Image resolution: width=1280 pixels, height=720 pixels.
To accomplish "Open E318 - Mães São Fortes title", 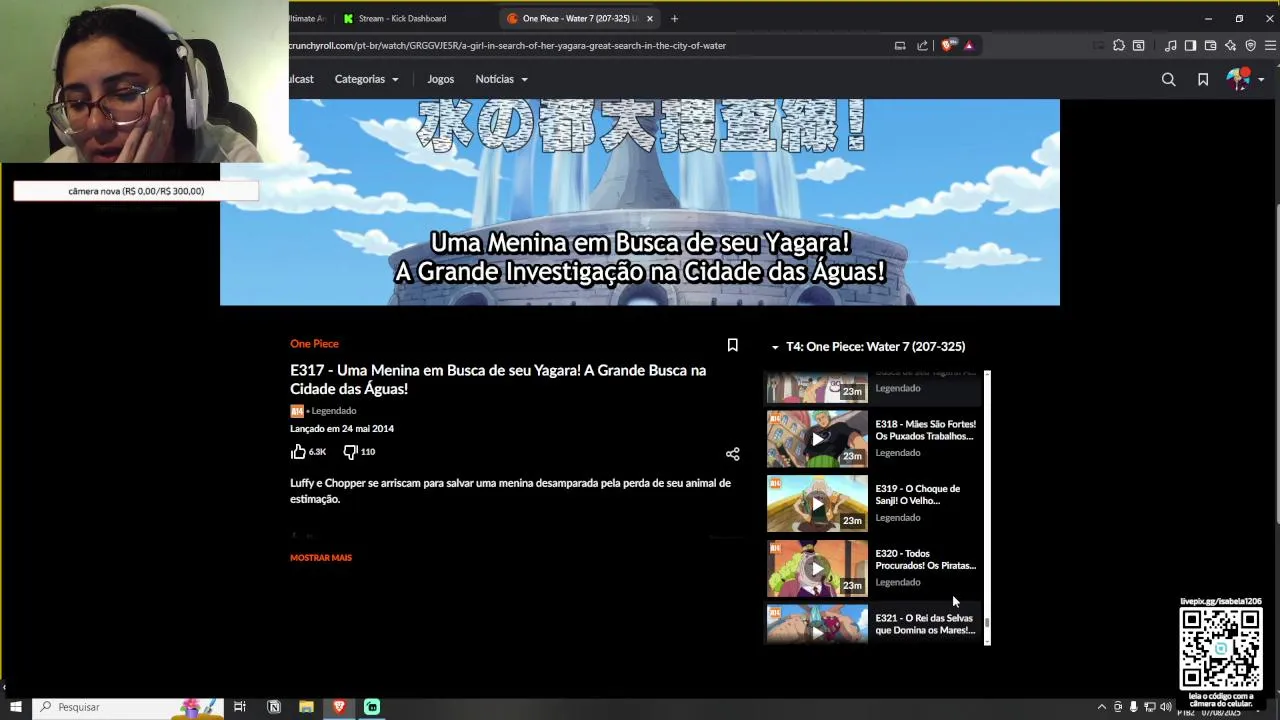I will coord(925,430).
